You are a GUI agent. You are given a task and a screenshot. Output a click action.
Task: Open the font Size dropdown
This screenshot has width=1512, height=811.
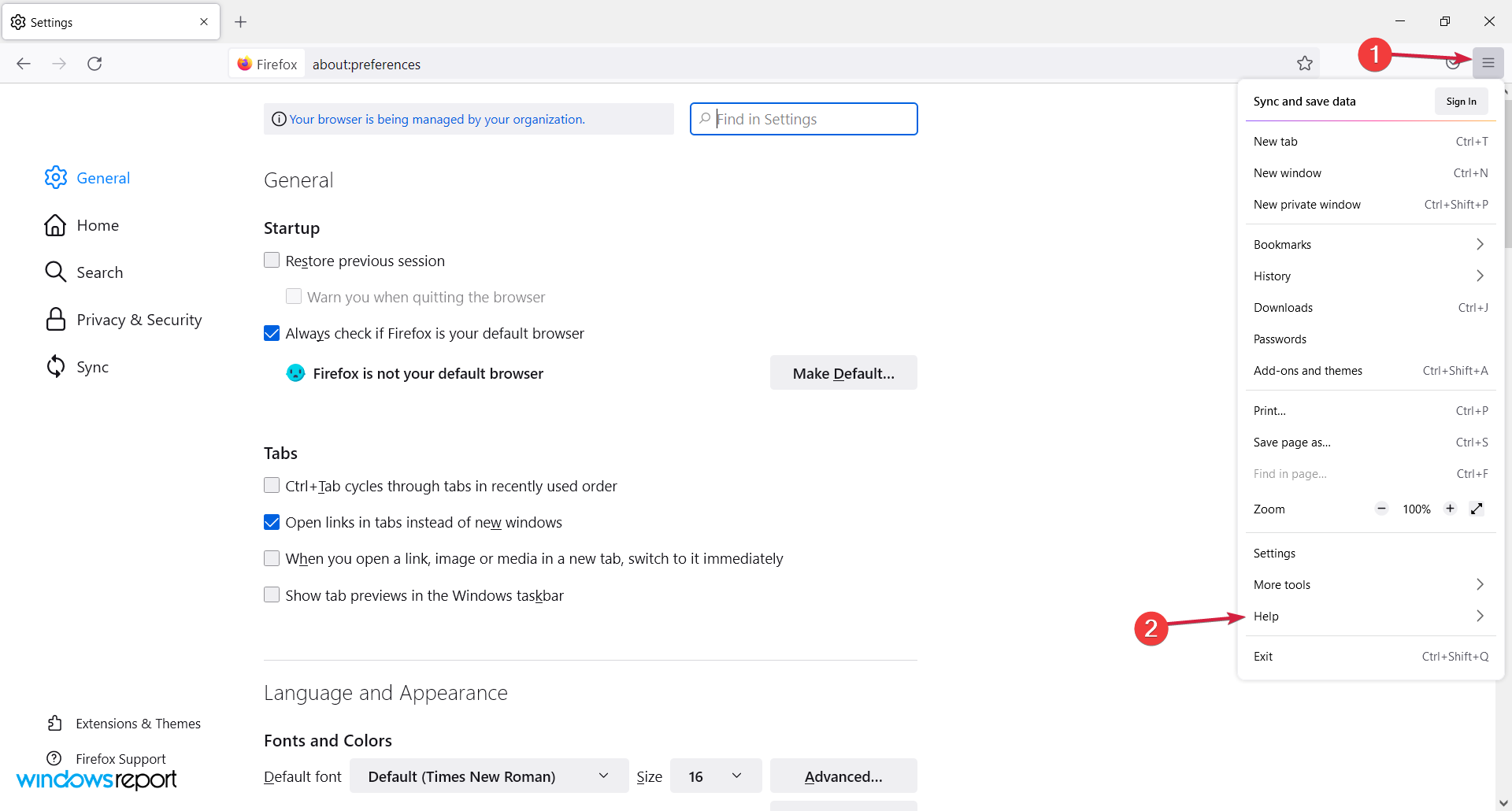pyautogui.click(x=716, y=776)
